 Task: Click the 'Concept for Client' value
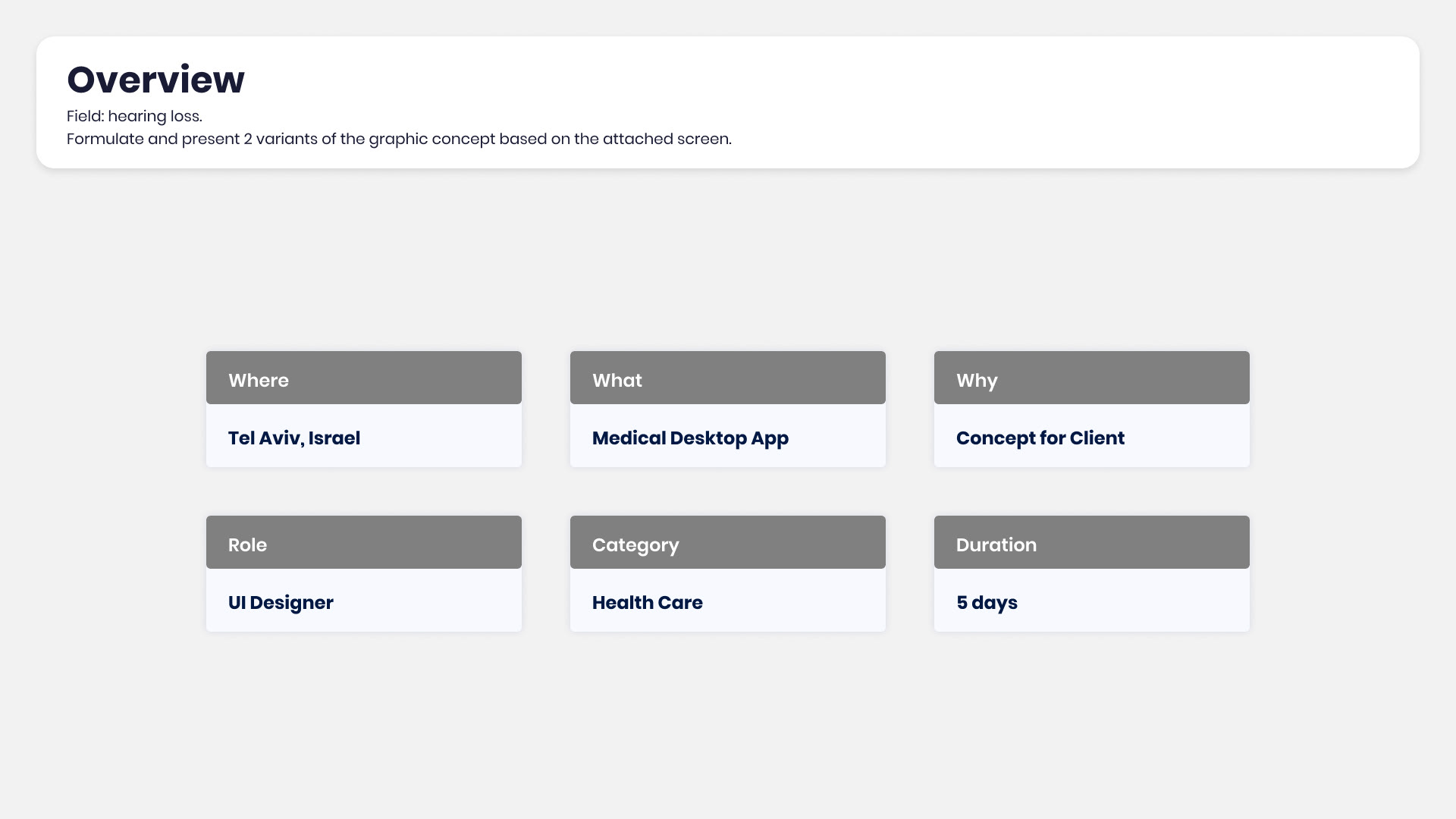pos(1040,438)
